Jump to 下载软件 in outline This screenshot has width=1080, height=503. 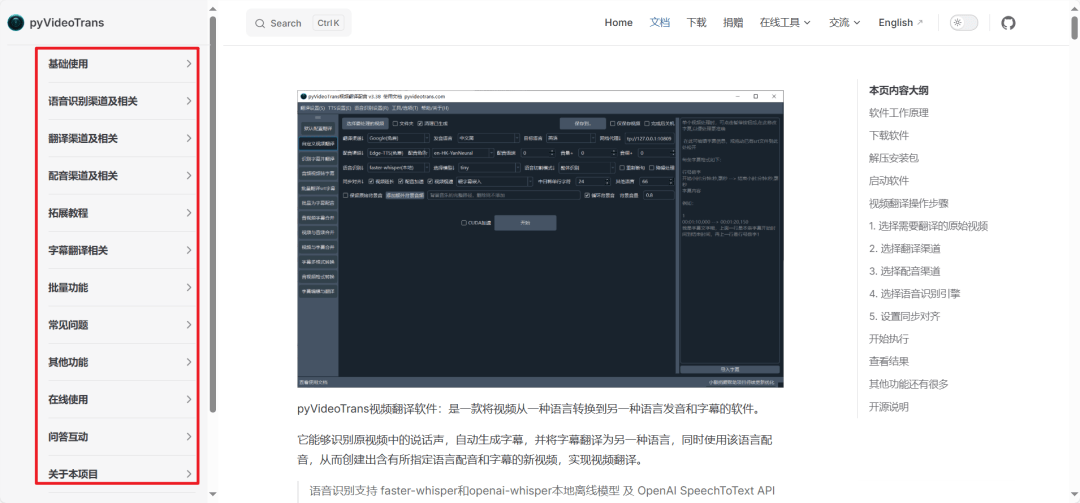[x=889, y=136]
